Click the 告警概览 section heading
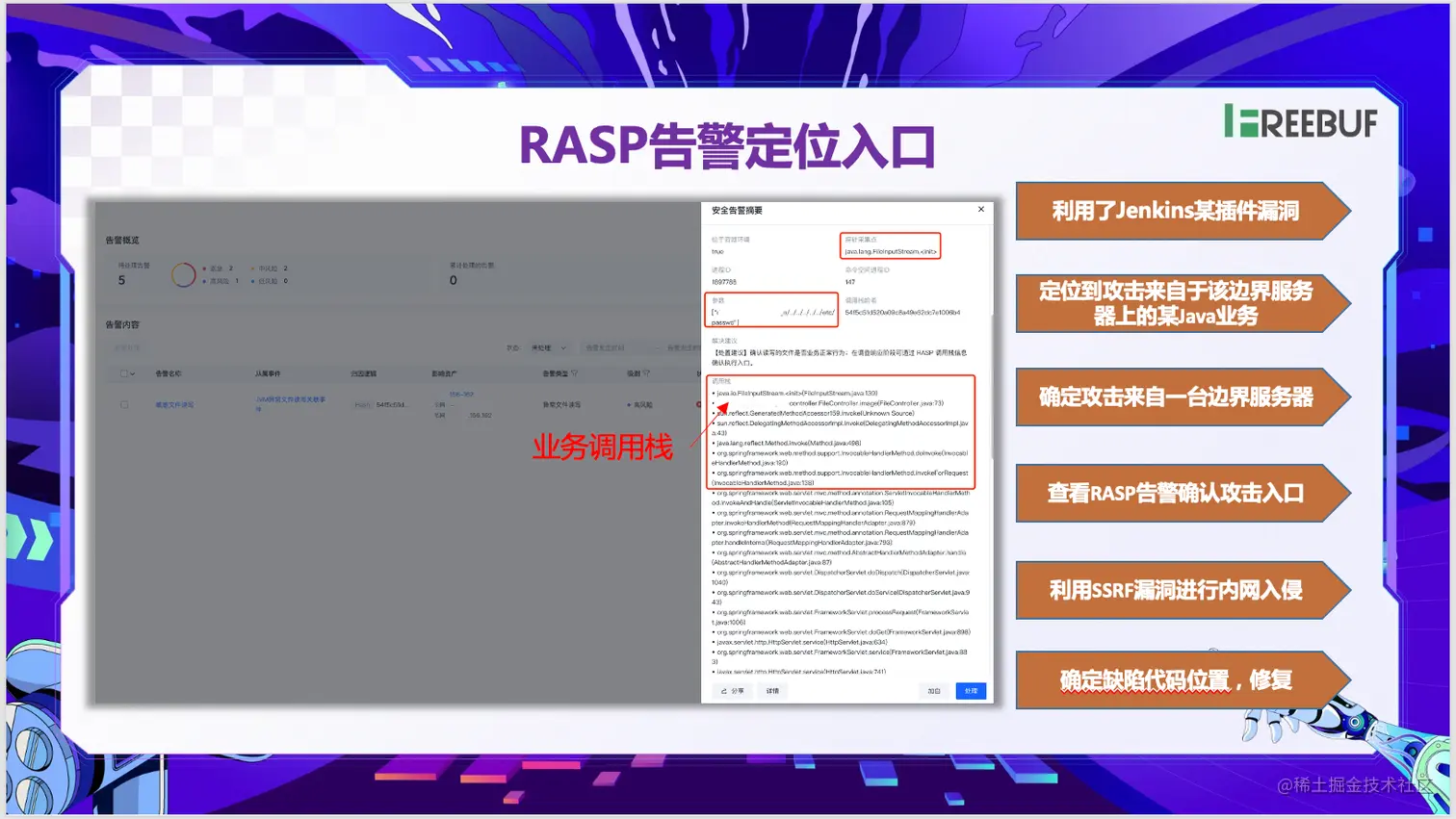Image resolution: width=1456 pixels, height=819 pixels. tap(122, 240)
